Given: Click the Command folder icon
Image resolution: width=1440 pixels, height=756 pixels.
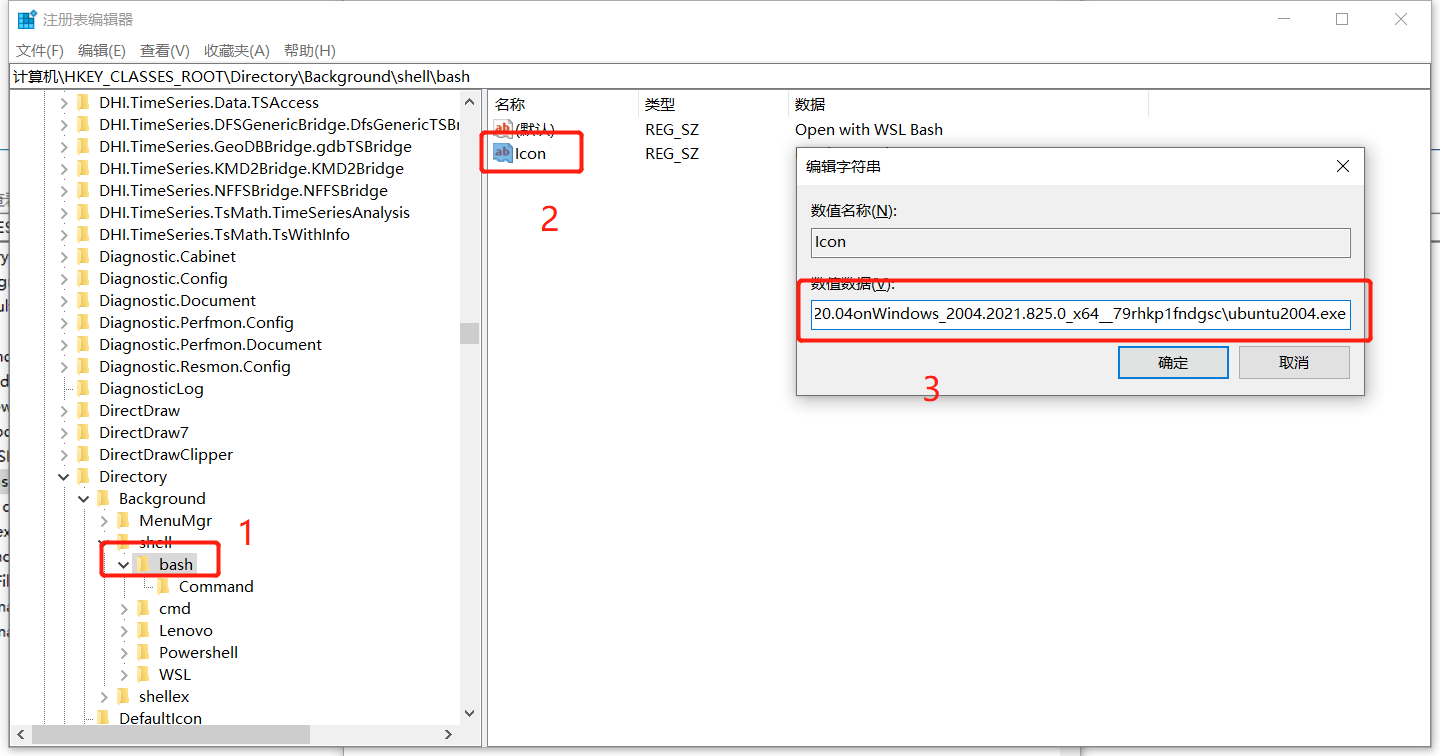Looking at the screenshot, I should click(163, 586).
